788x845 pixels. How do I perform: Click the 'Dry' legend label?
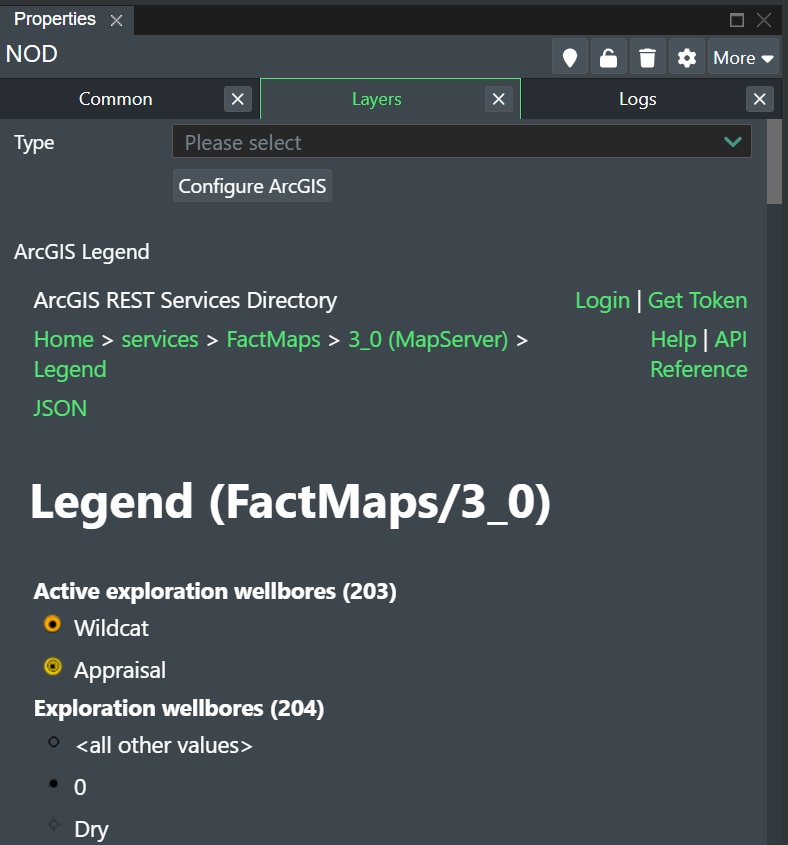[x=91, y=829]
